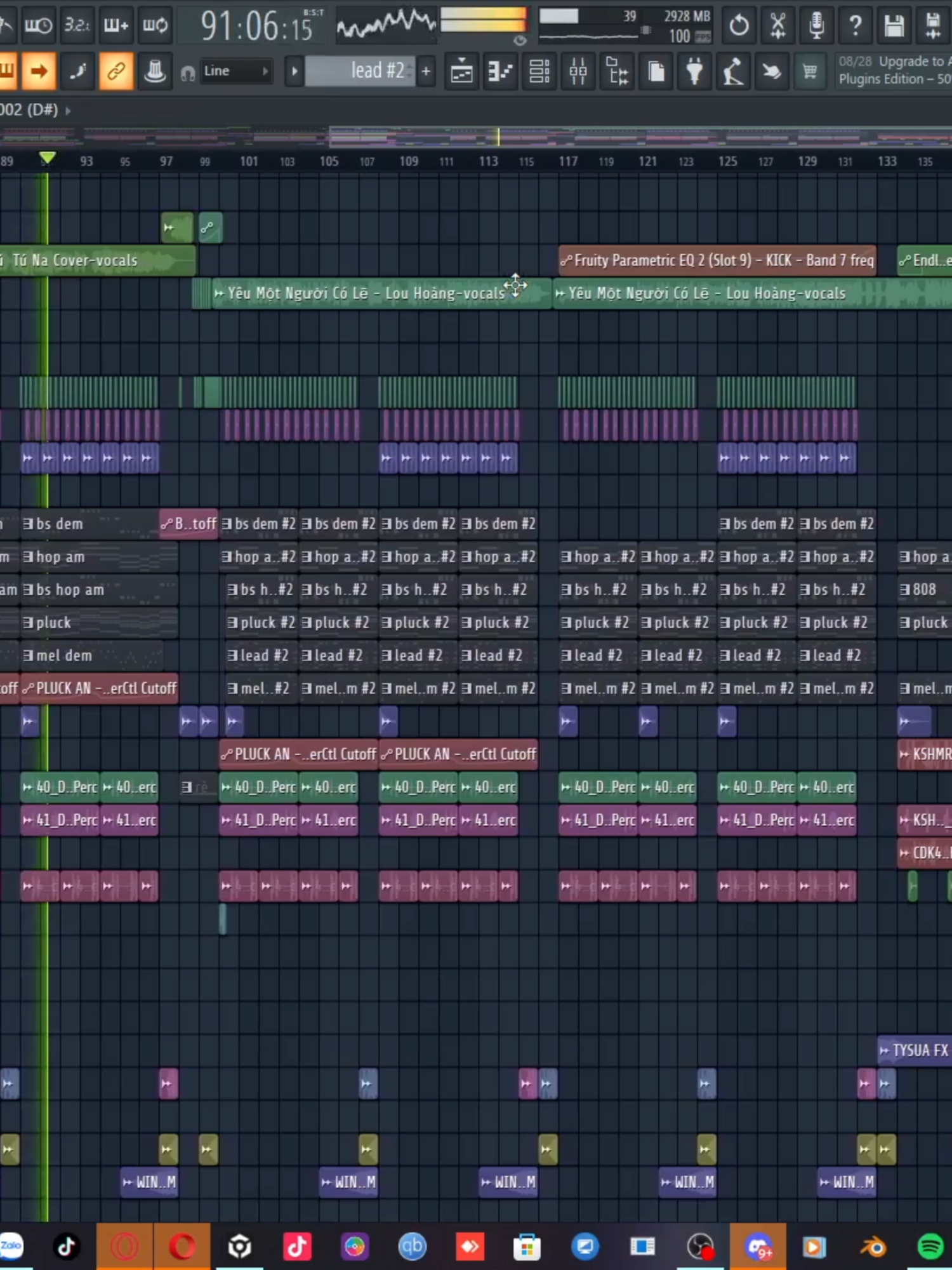This screenshot has width=952, height=1270.
Task: Open the content shop cart icon
Action: (x=810, y=71)
